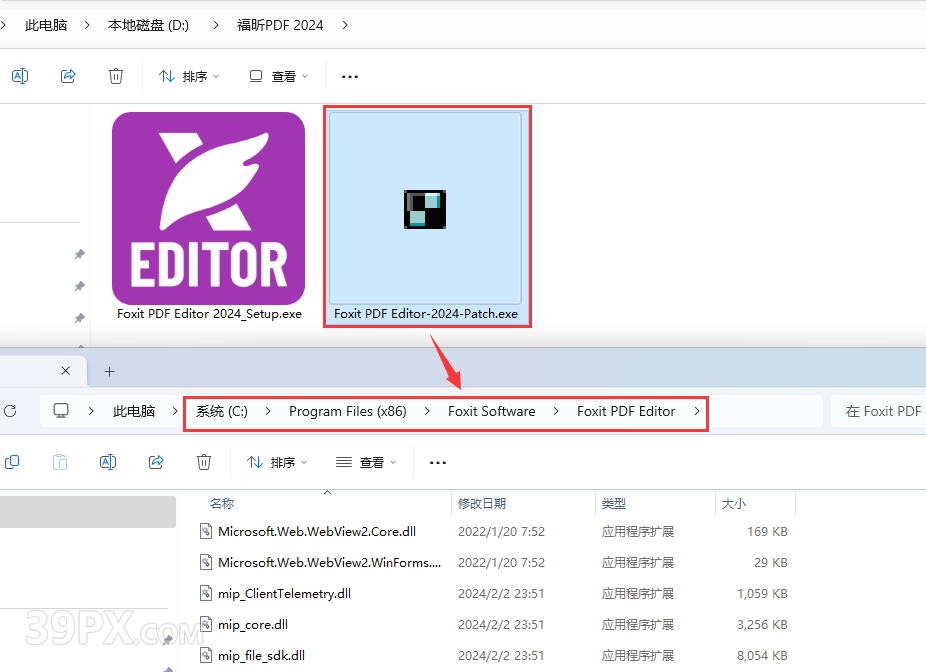Click Paste icon in lower window toolbar
The height and width of the screenshot is (672, 926).
click(x=60, y=462)
